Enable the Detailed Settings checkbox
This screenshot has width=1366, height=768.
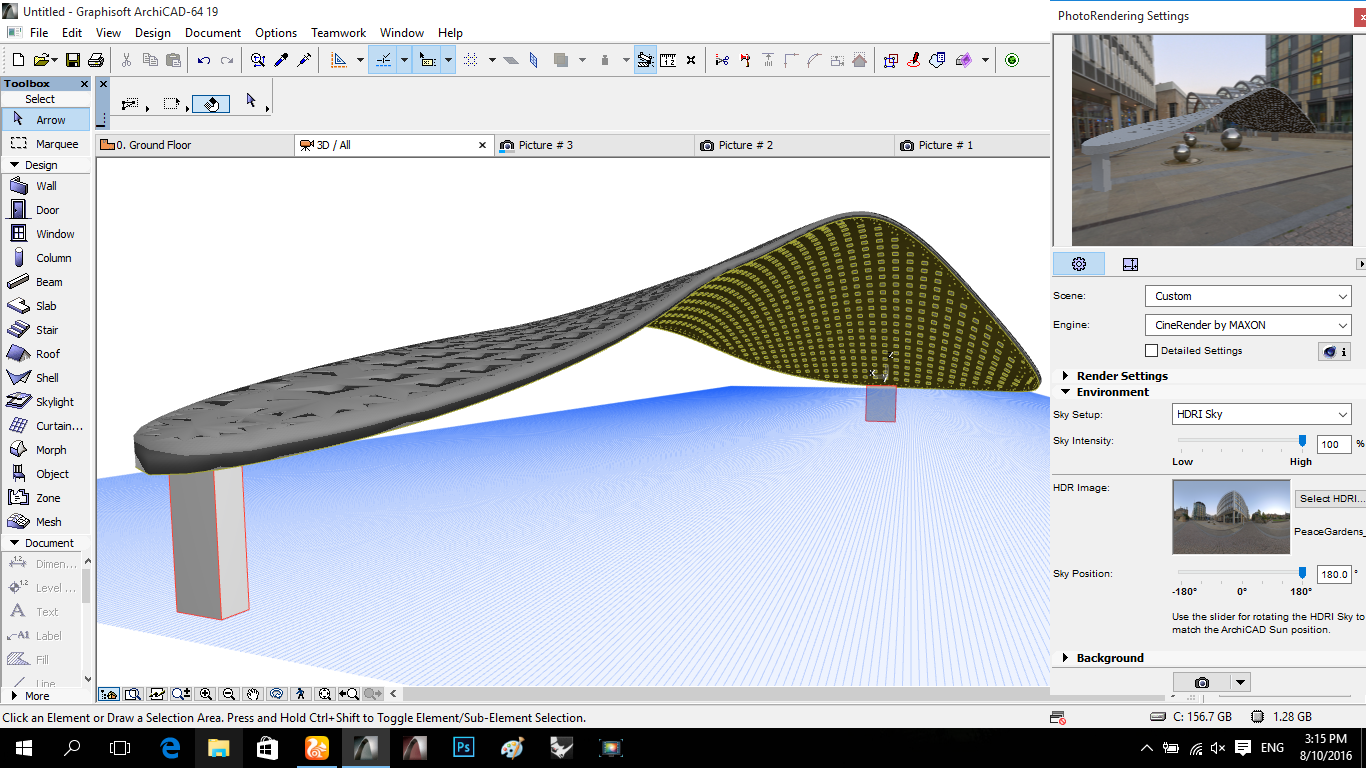1152,351
